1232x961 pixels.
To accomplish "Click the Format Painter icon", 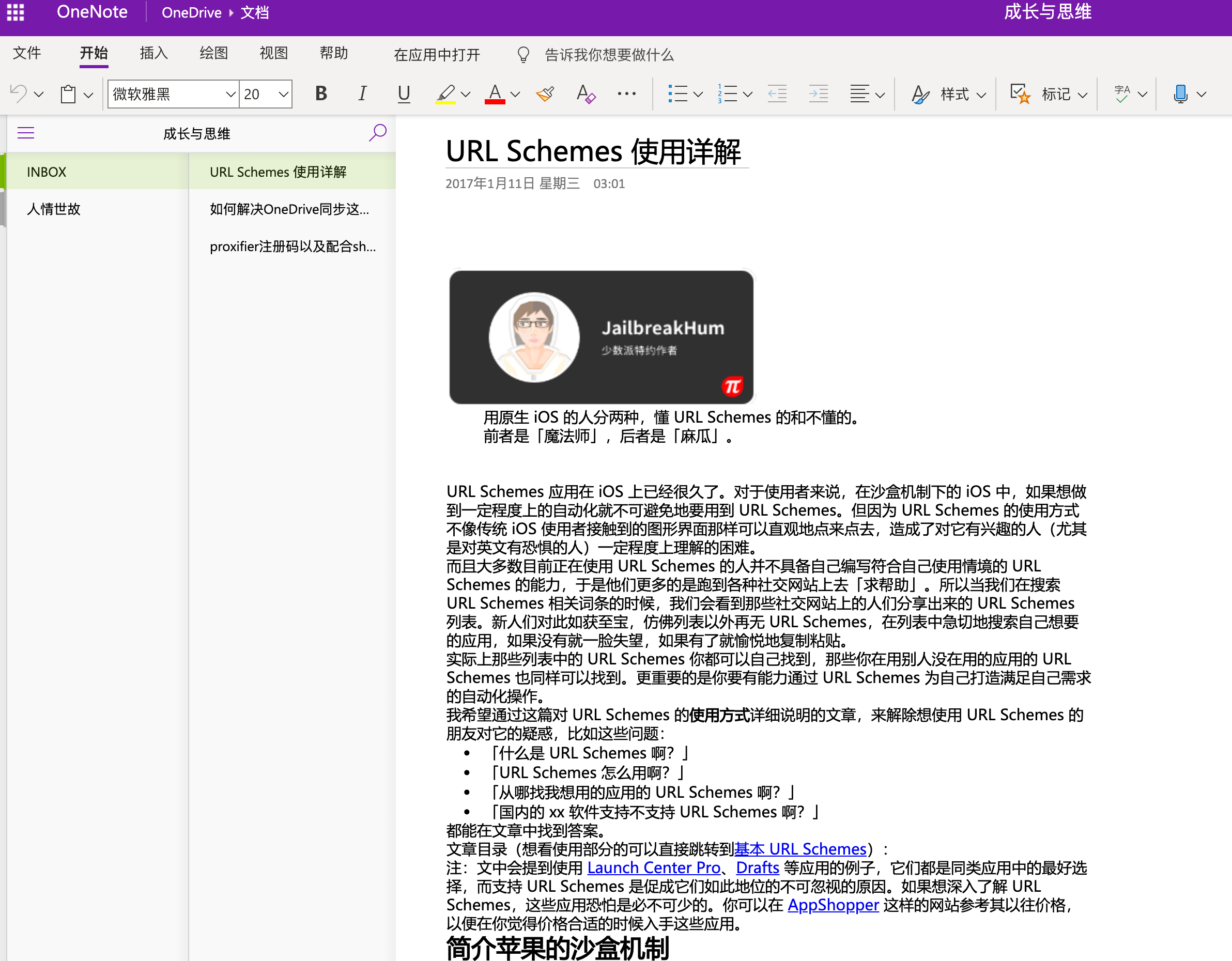I will [545, 94].
